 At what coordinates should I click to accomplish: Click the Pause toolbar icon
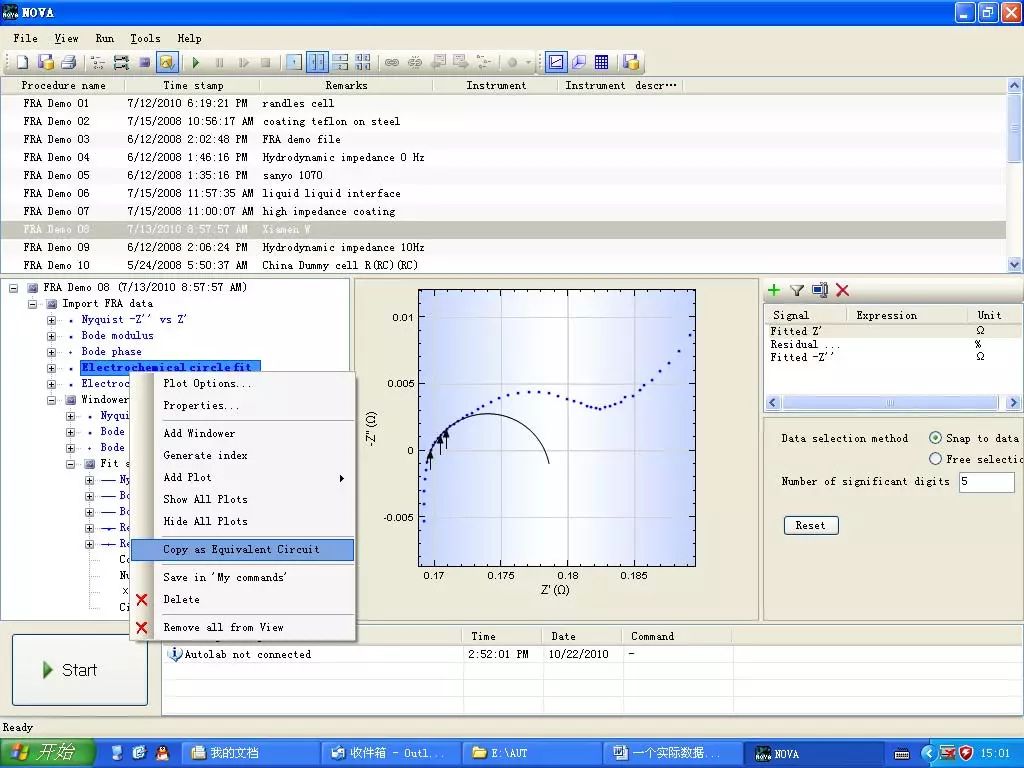219,63
